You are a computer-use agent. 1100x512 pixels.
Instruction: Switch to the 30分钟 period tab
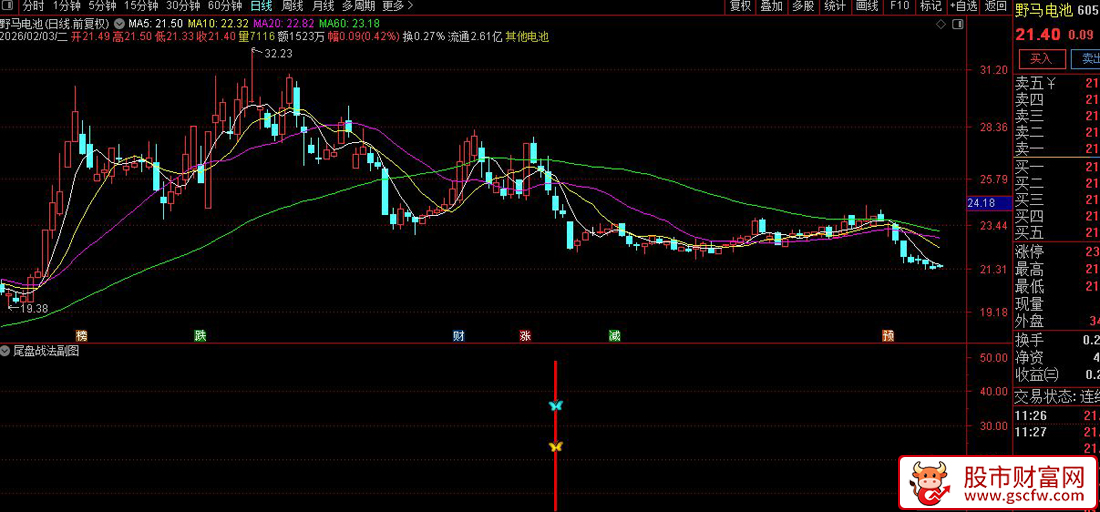(x=185, y=6)
